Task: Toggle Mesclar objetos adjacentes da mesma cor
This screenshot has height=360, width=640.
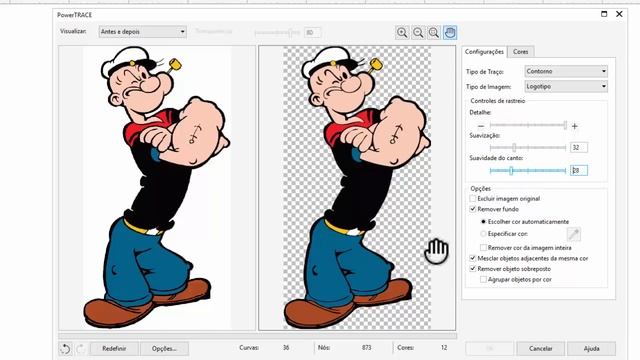Action: coord(473,258)
